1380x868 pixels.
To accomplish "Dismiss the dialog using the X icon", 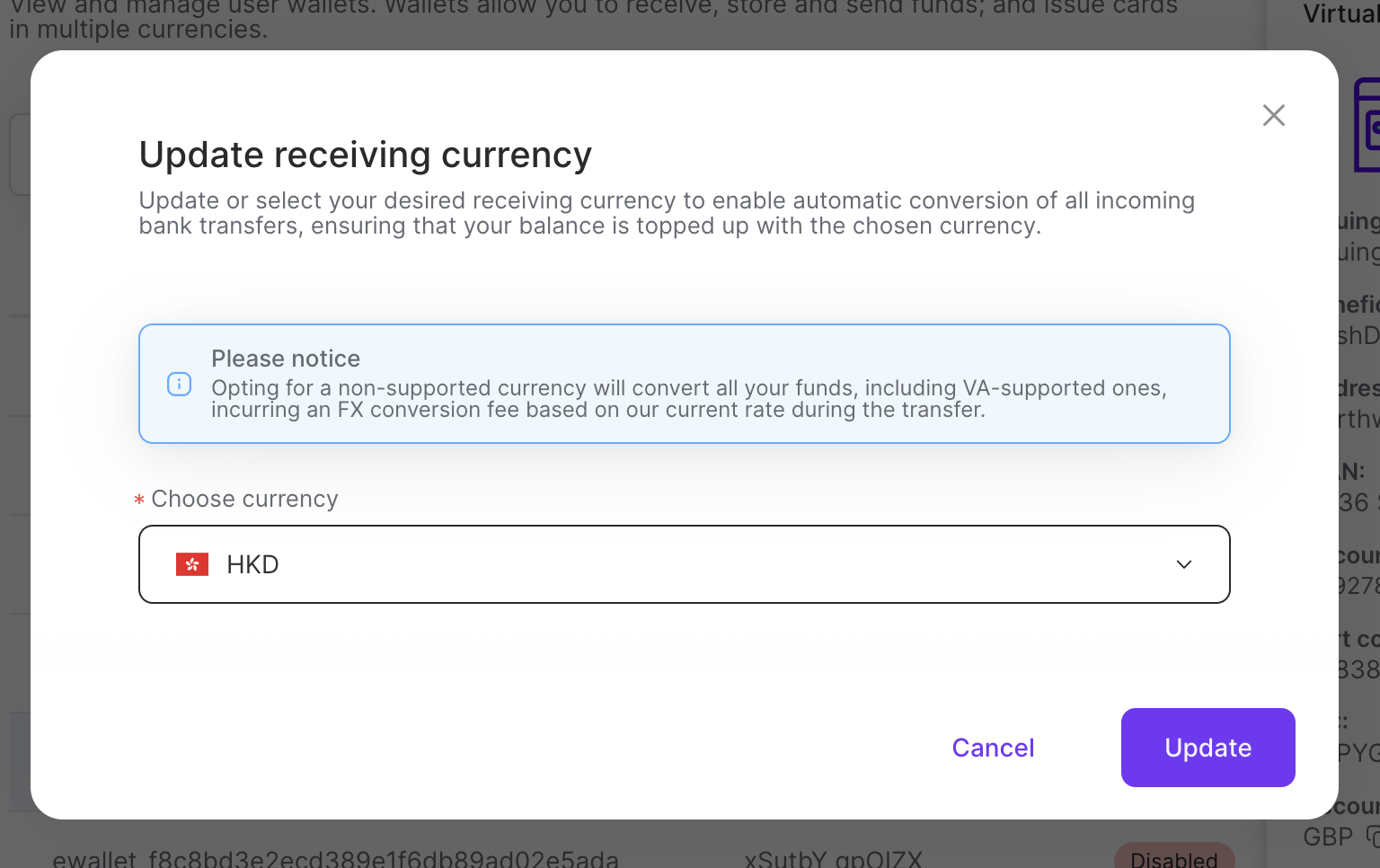I will point(1273,115).
